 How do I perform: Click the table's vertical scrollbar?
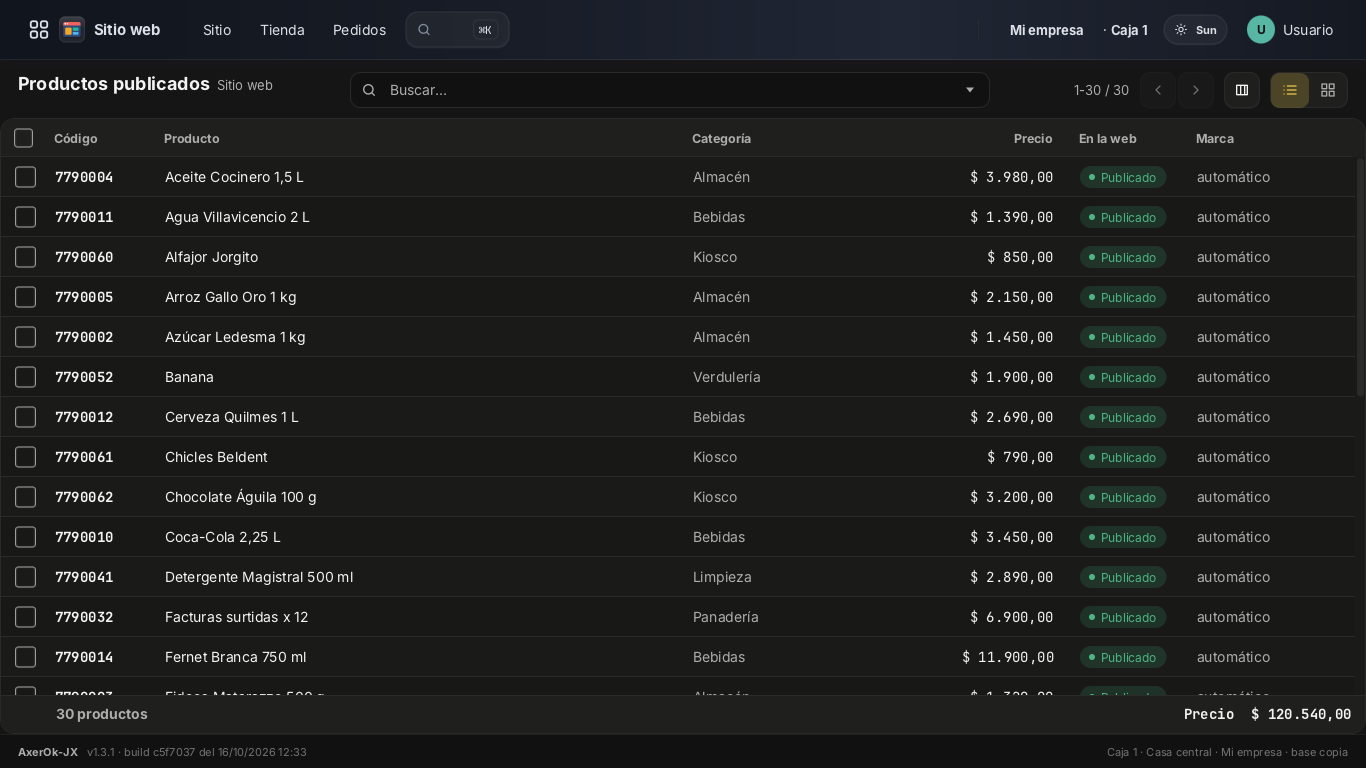(x=1360, y=277)
